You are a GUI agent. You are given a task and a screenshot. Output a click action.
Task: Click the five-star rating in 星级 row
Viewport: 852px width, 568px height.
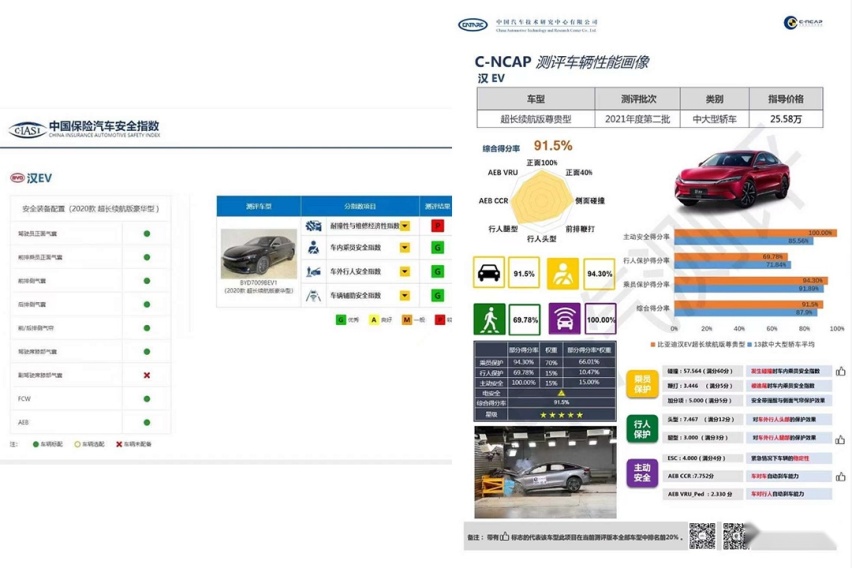(x=561, y=415)
